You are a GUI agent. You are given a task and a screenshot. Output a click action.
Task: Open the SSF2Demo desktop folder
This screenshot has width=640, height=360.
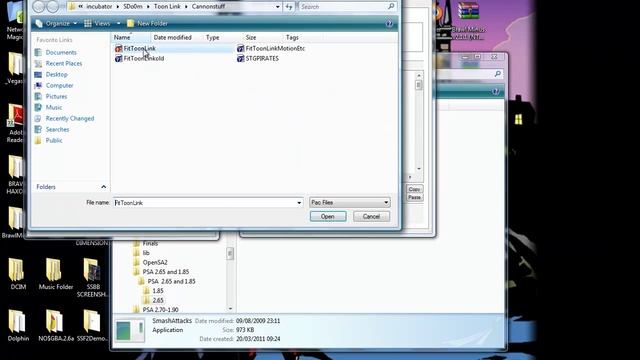[x=92, y=325]
